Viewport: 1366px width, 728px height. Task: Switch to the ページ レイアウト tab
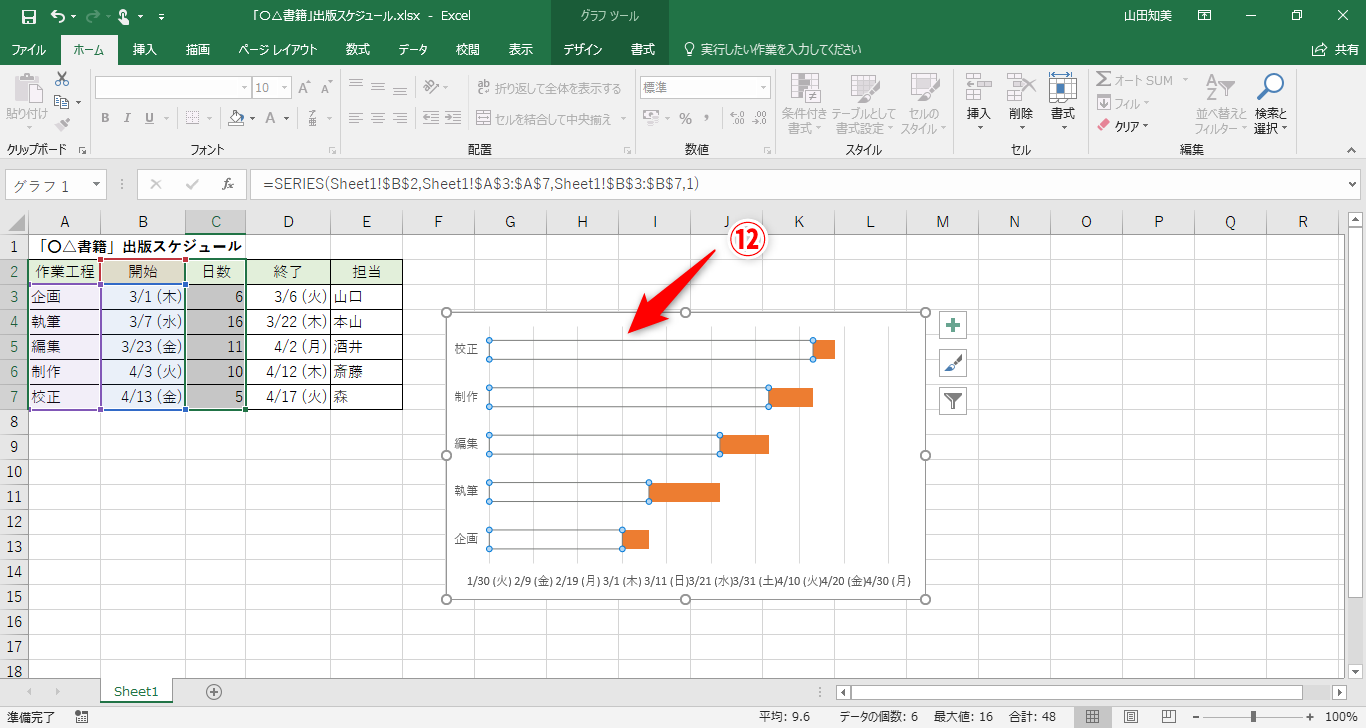point(278,49)
